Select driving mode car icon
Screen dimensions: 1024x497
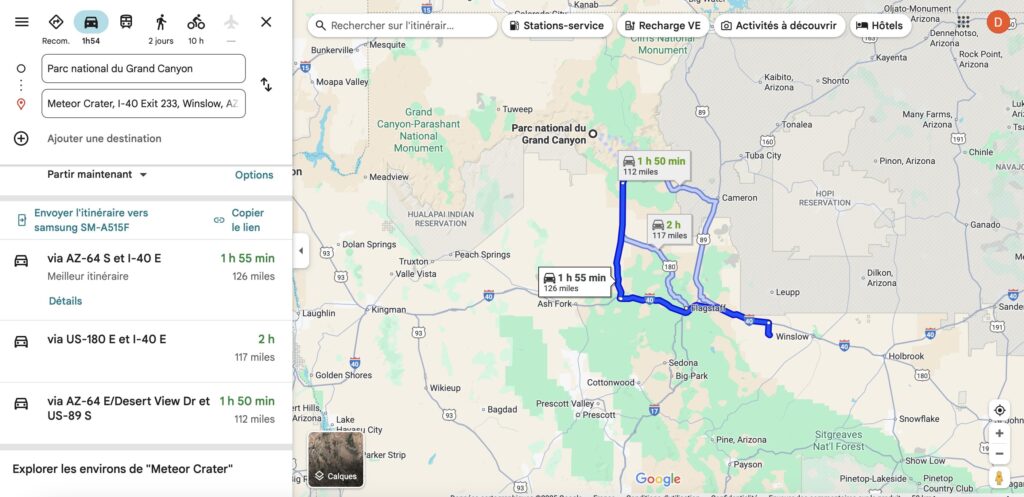[x=91, y=22]
